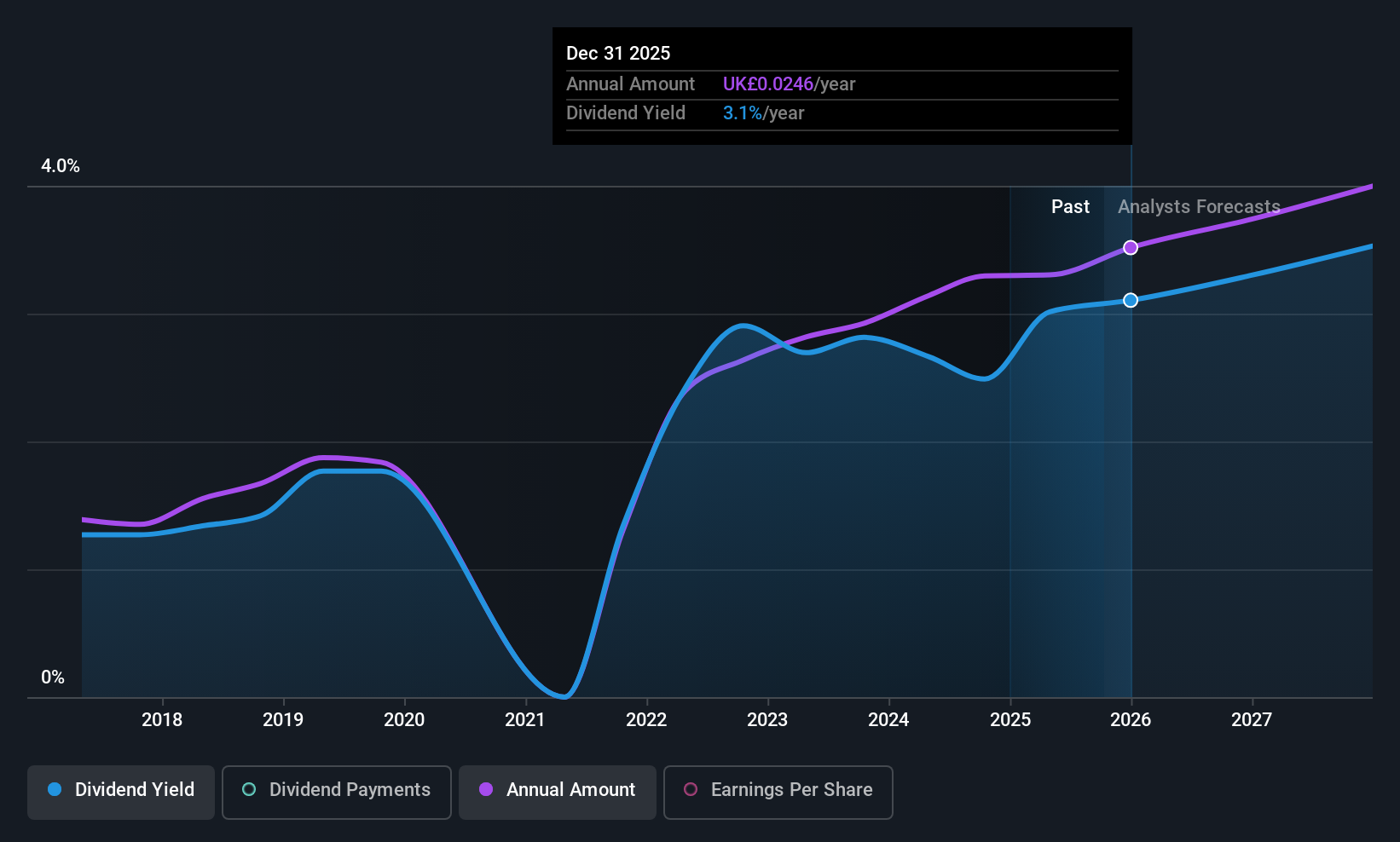This screenshot has height=842, width=1400.
Task: Click the 2024 x-axis label
Action: pos(888,719)
